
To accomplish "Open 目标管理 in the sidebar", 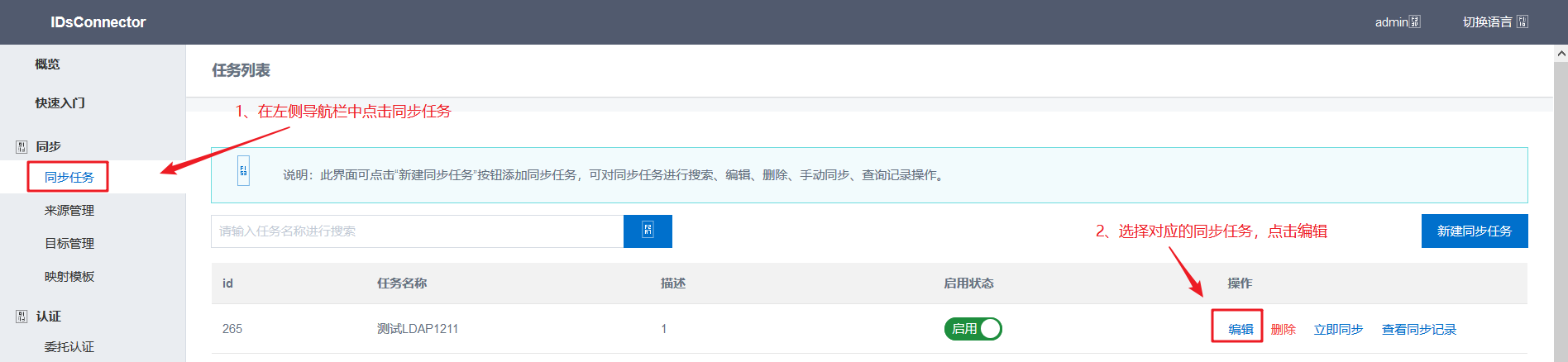I will click(x=69, y=243).
